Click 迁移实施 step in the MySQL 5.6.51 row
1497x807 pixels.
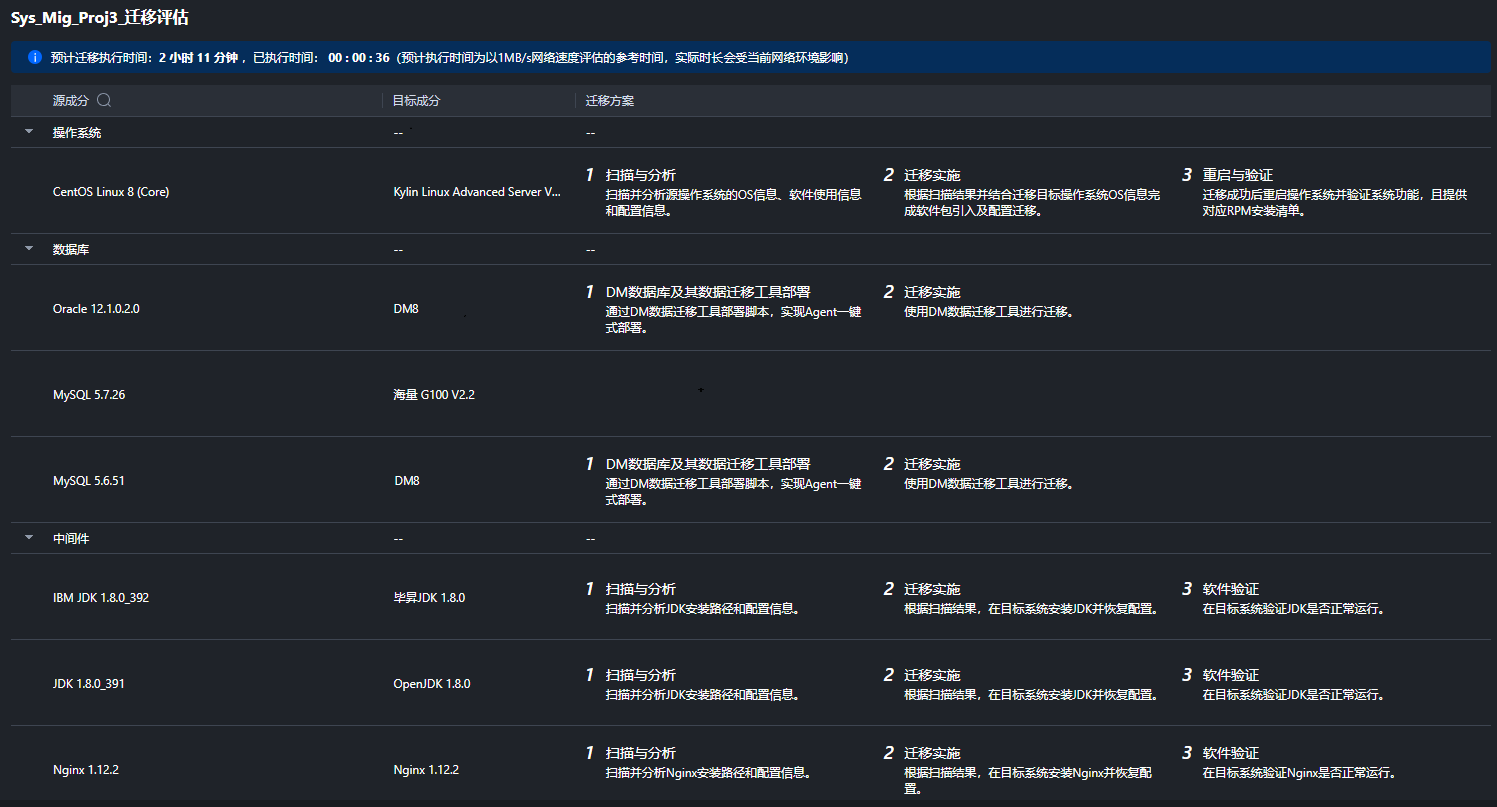tap(932, 464)
